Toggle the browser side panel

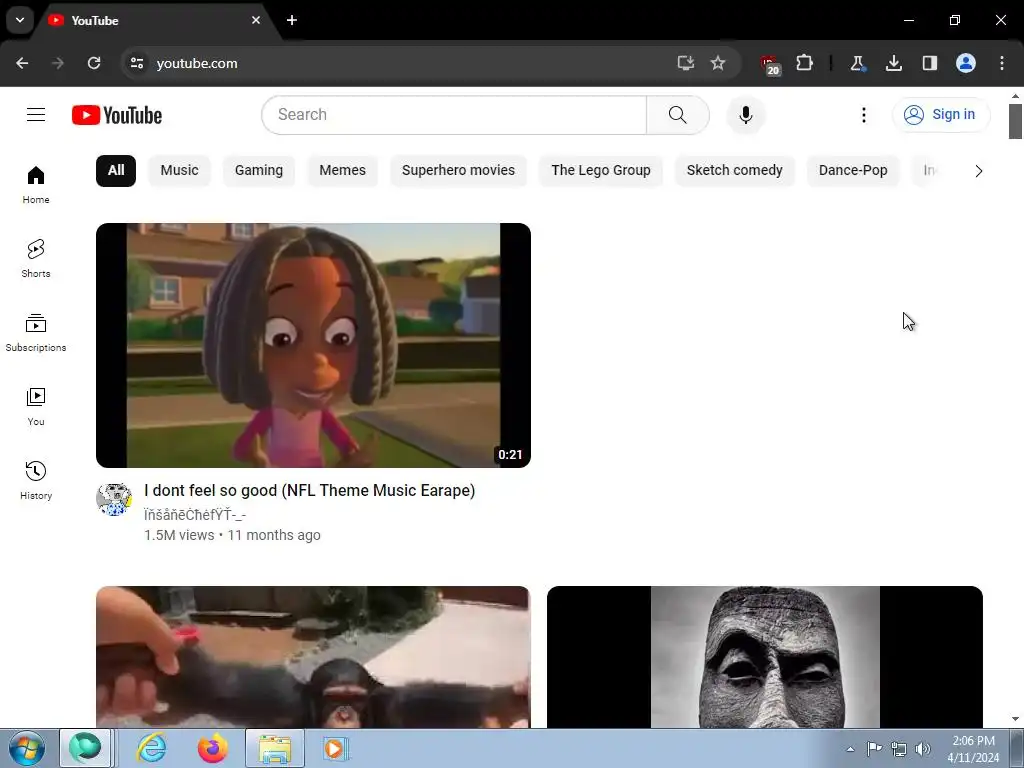coord(929,63)
